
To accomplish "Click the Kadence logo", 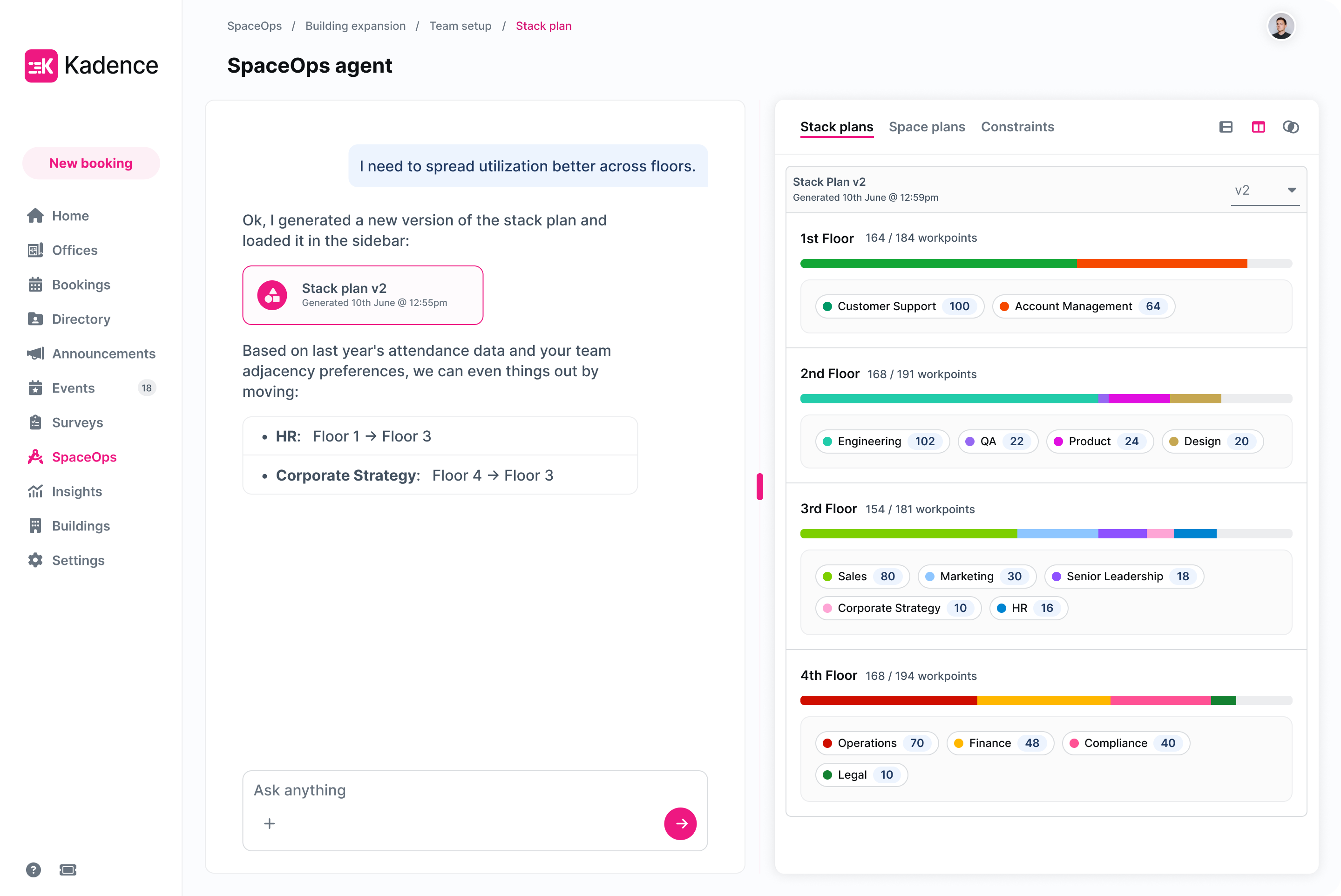I will tap(91, 66).
